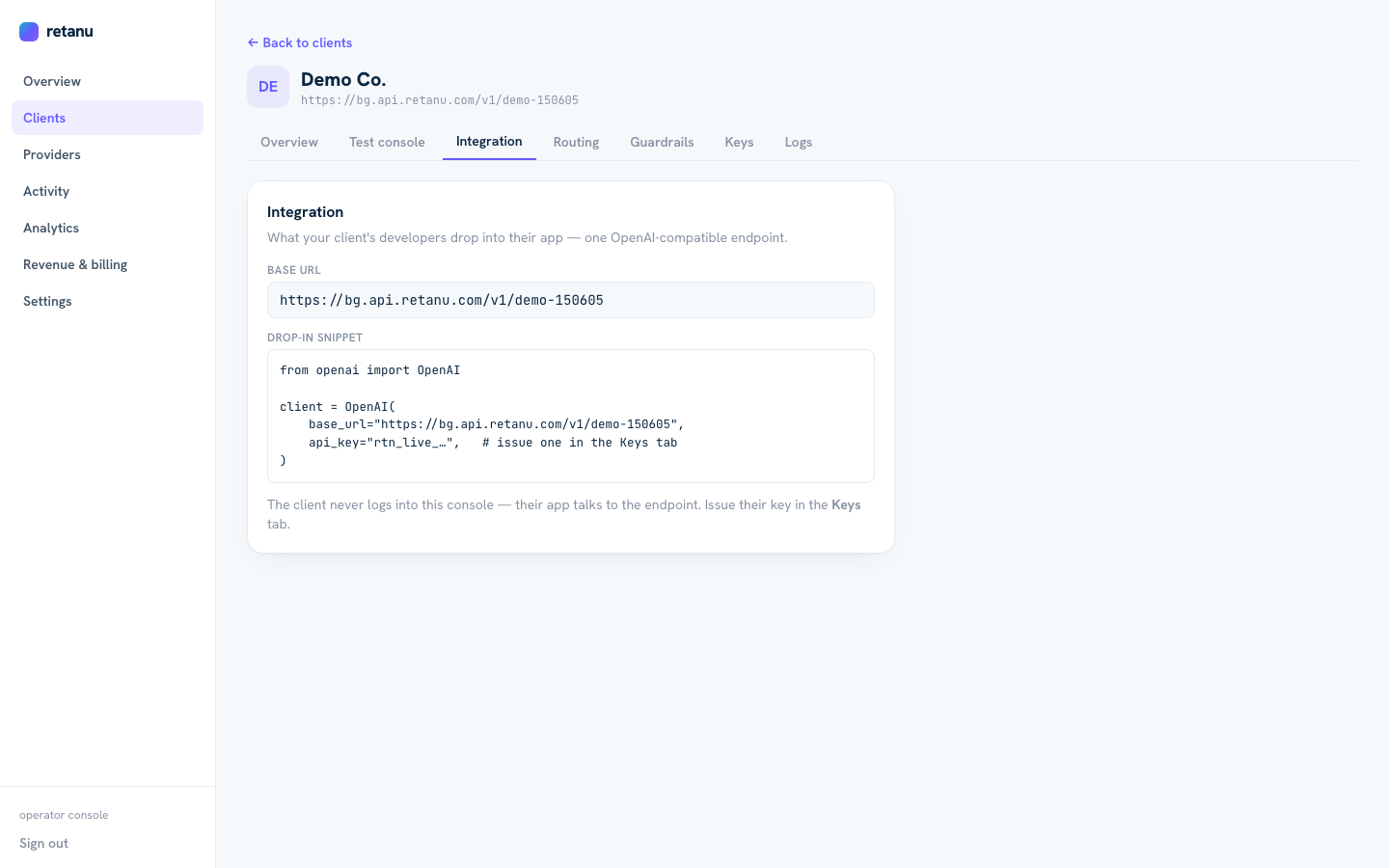Open Overview in the sidebar
This screenshot has height=868, width=1389.
107,81
